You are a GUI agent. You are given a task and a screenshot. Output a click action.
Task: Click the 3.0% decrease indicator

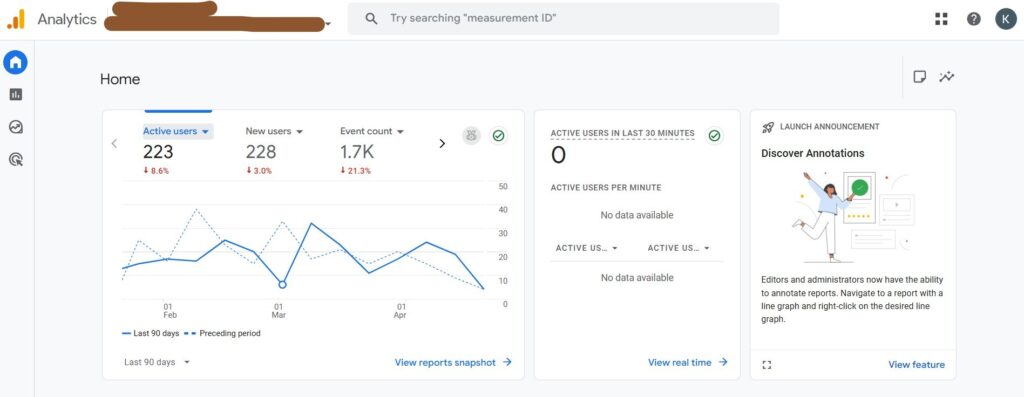(x=259, y=171)
